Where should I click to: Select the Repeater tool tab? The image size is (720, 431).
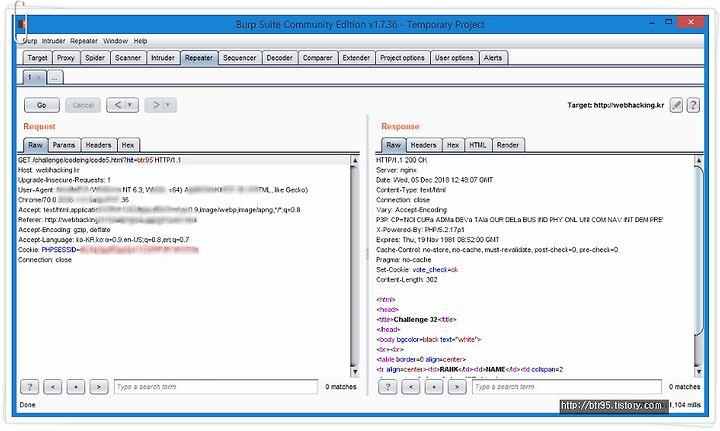pos(199,58)
